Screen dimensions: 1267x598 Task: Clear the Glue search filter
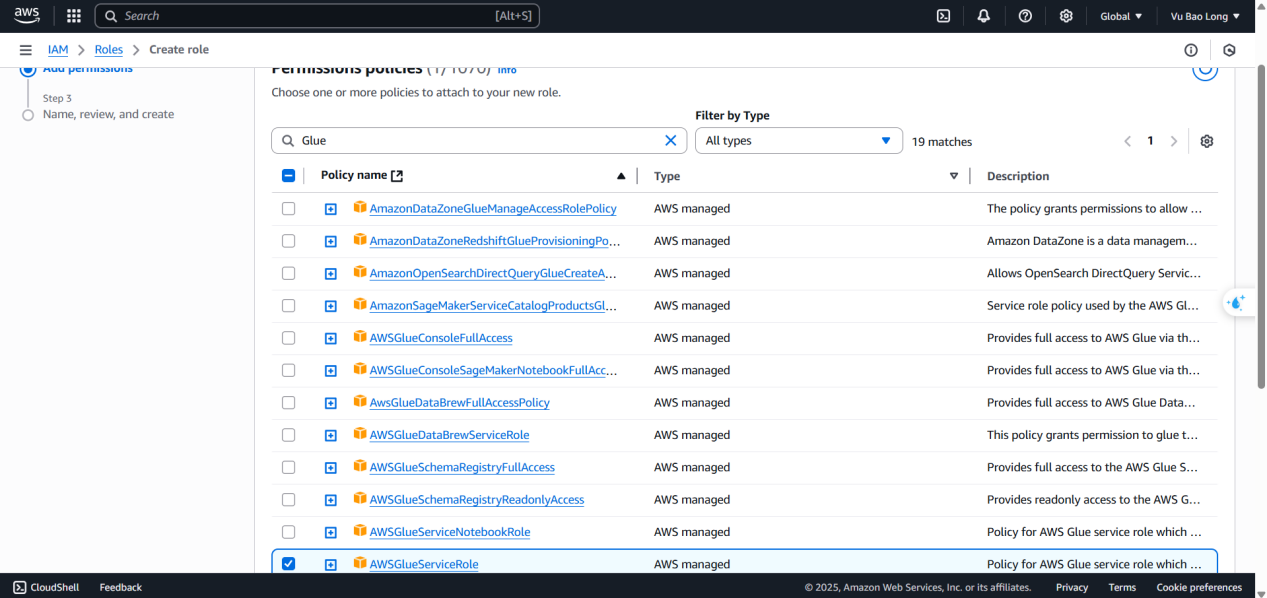[671, 141]
